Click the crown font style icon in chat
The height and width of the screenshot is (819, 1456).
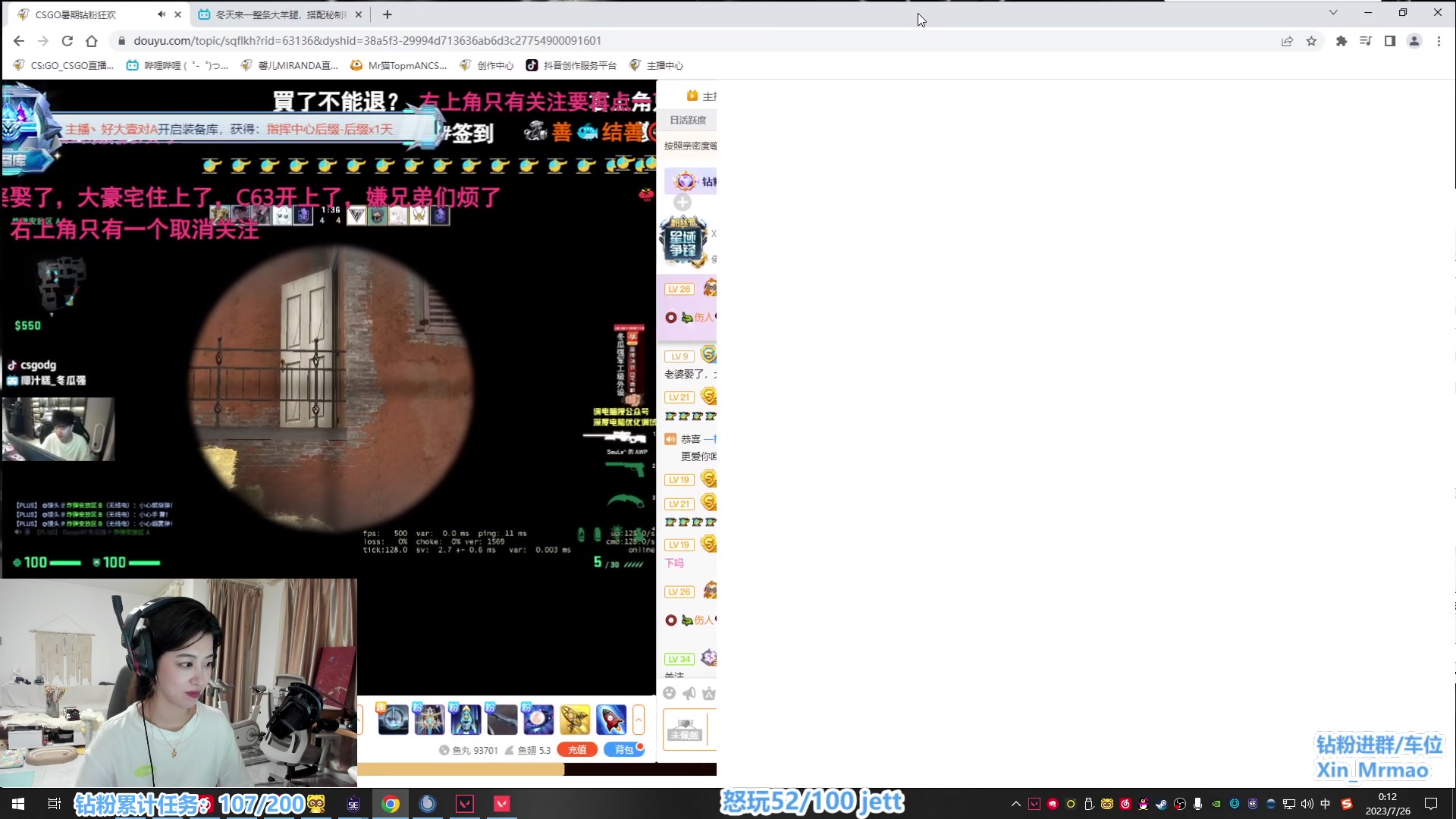coord(709,693)
